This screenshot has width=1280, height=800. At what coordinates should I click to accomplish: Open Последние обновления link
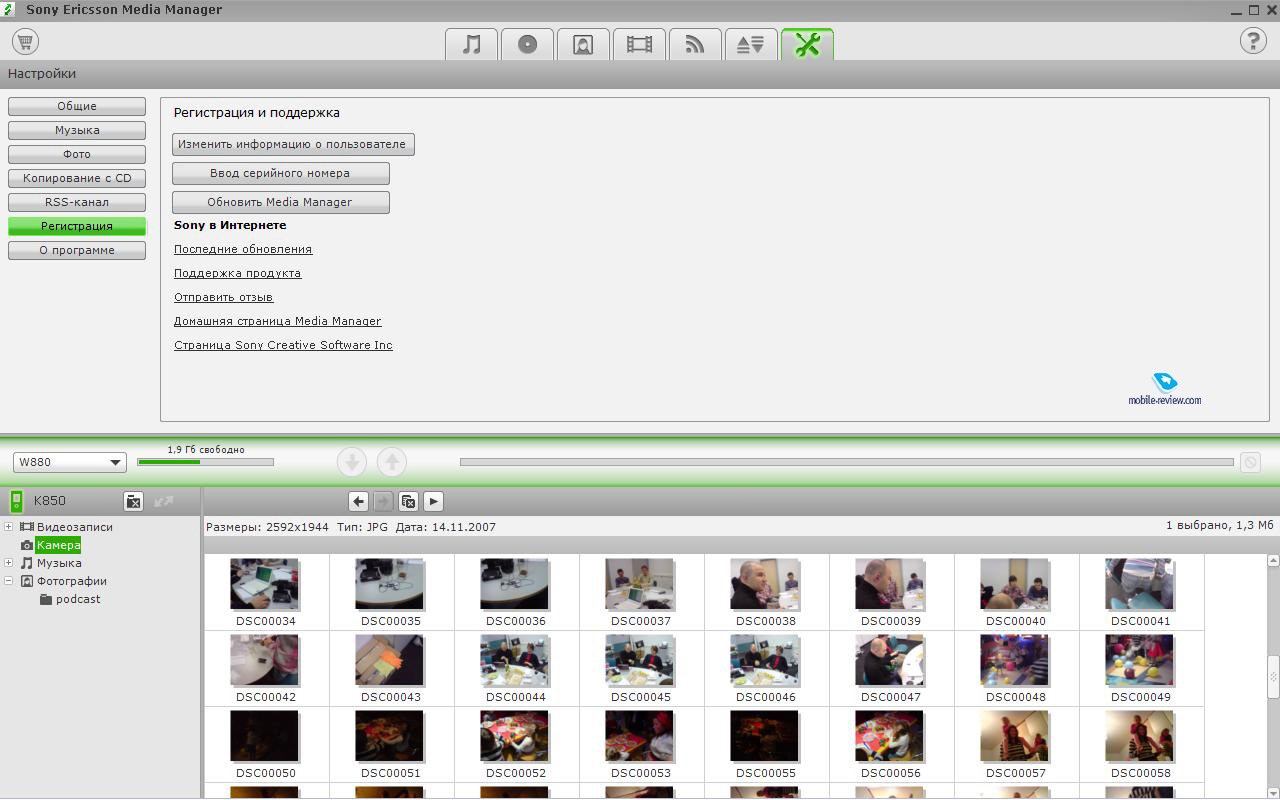click(243, 249)
